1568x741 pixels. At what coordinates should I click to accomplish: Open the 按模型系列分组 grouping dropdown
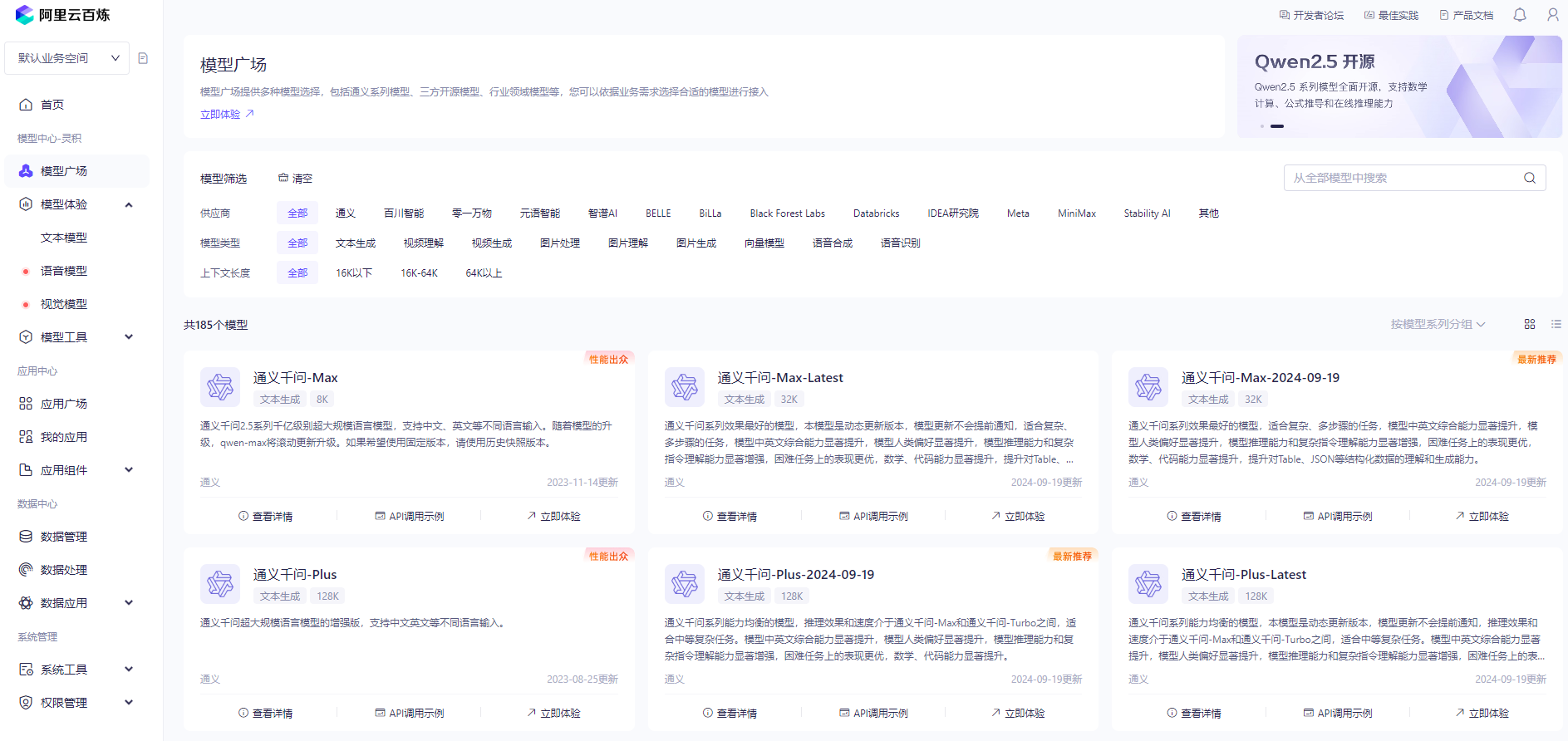[1438, 324]
